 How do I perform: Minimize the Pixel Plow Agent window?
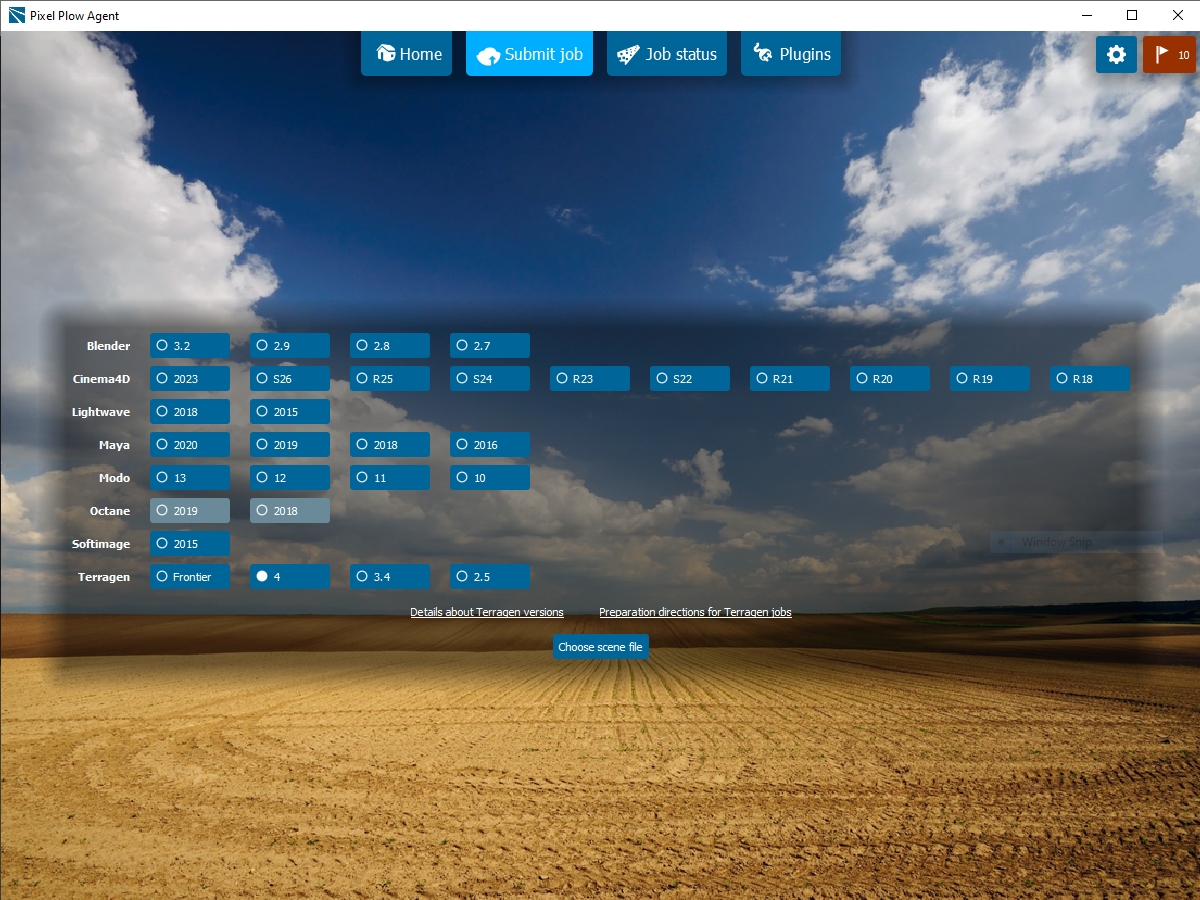point(1086,15)
